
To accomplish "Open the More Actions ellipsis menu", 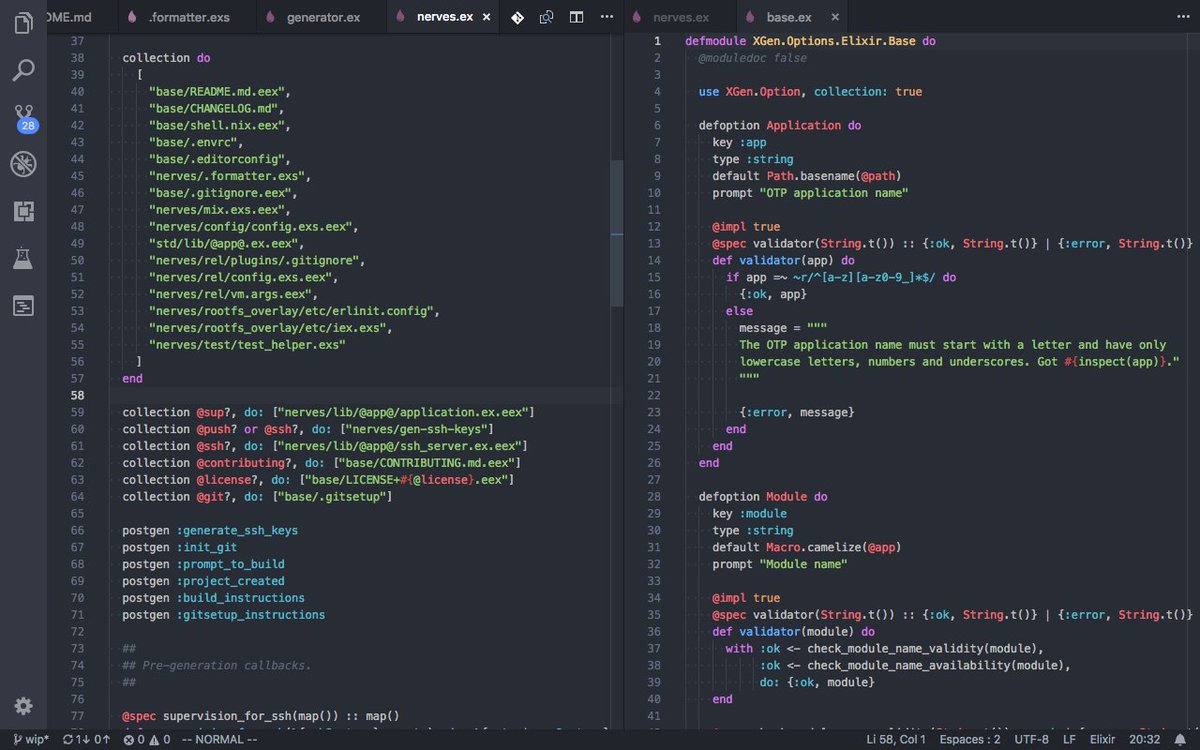I will point(606,17).
